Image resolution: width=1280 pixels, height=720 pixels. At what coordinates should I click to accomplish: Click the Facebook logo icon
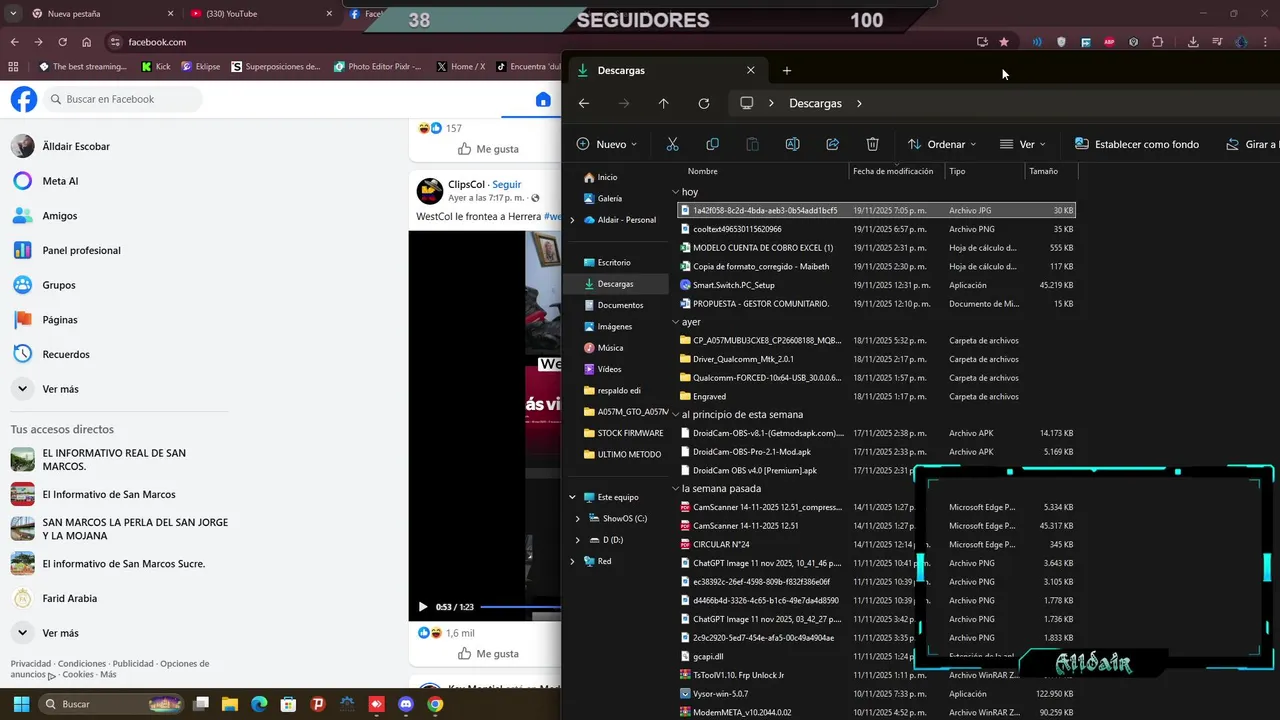(24, 99)
